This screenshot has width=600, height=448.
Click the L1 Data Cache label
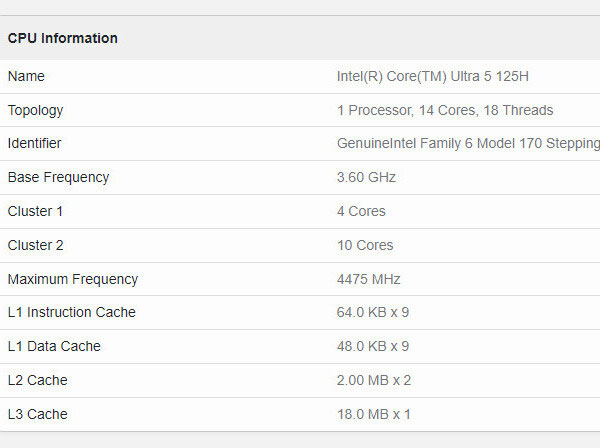(x=54, y=346)
